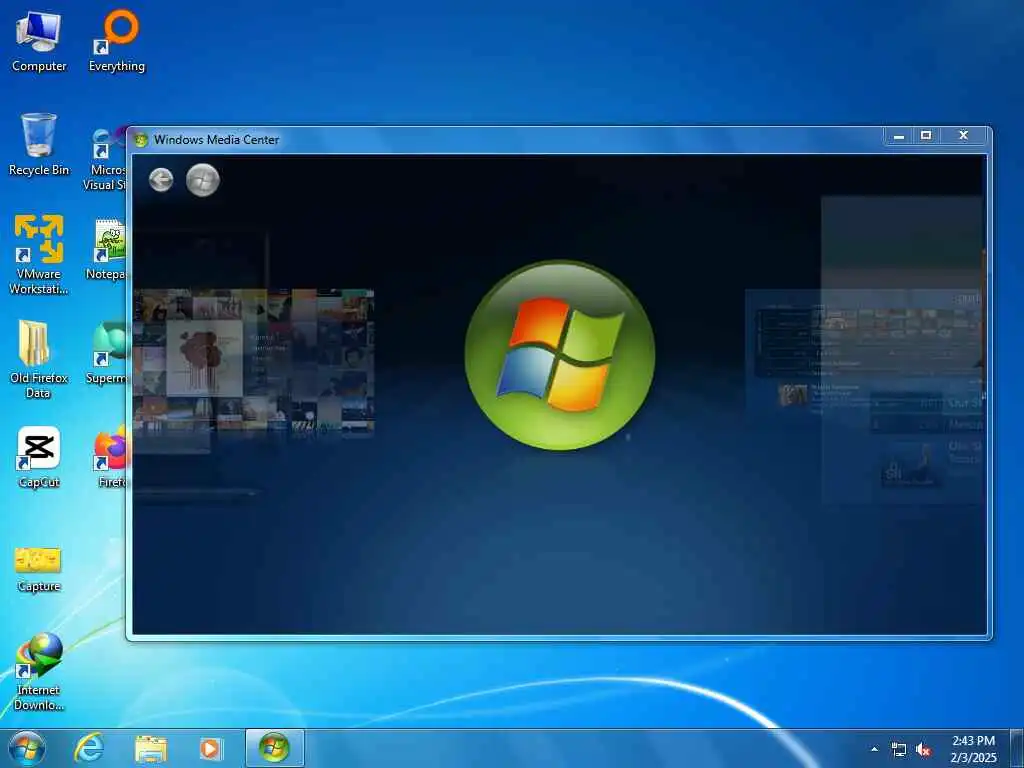
Task: Select the Notepad++ desktop shortcut
Action: pos(108,249)
